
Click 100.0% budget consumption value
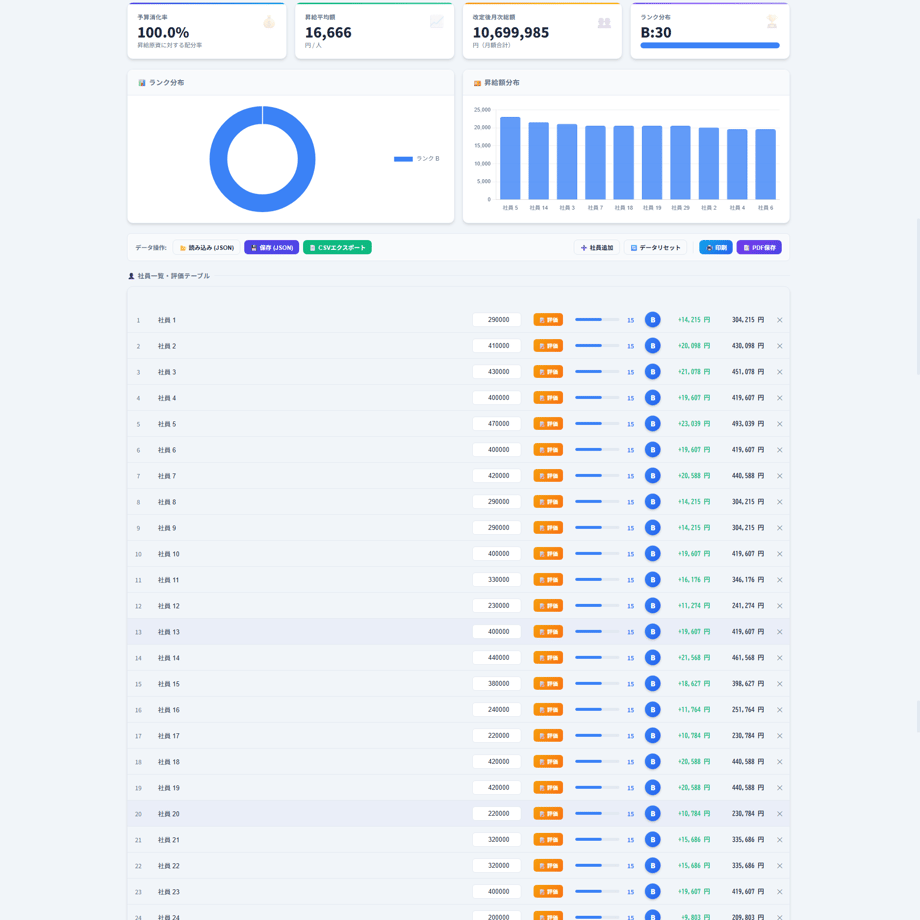click(163, 33)
